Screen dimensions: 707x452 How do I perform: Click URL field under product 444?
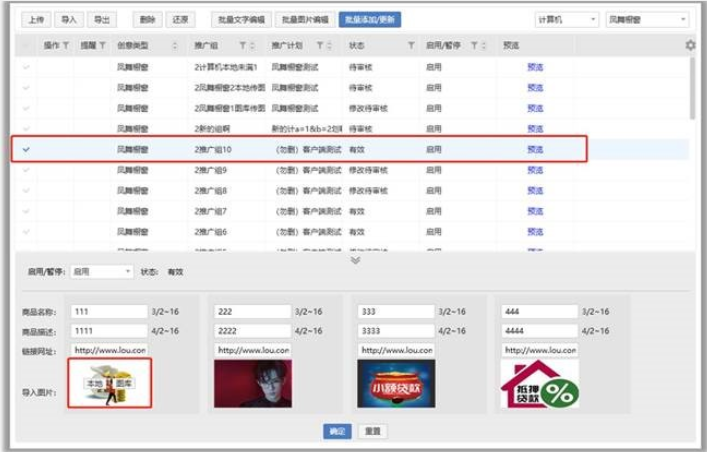[539, 350]
